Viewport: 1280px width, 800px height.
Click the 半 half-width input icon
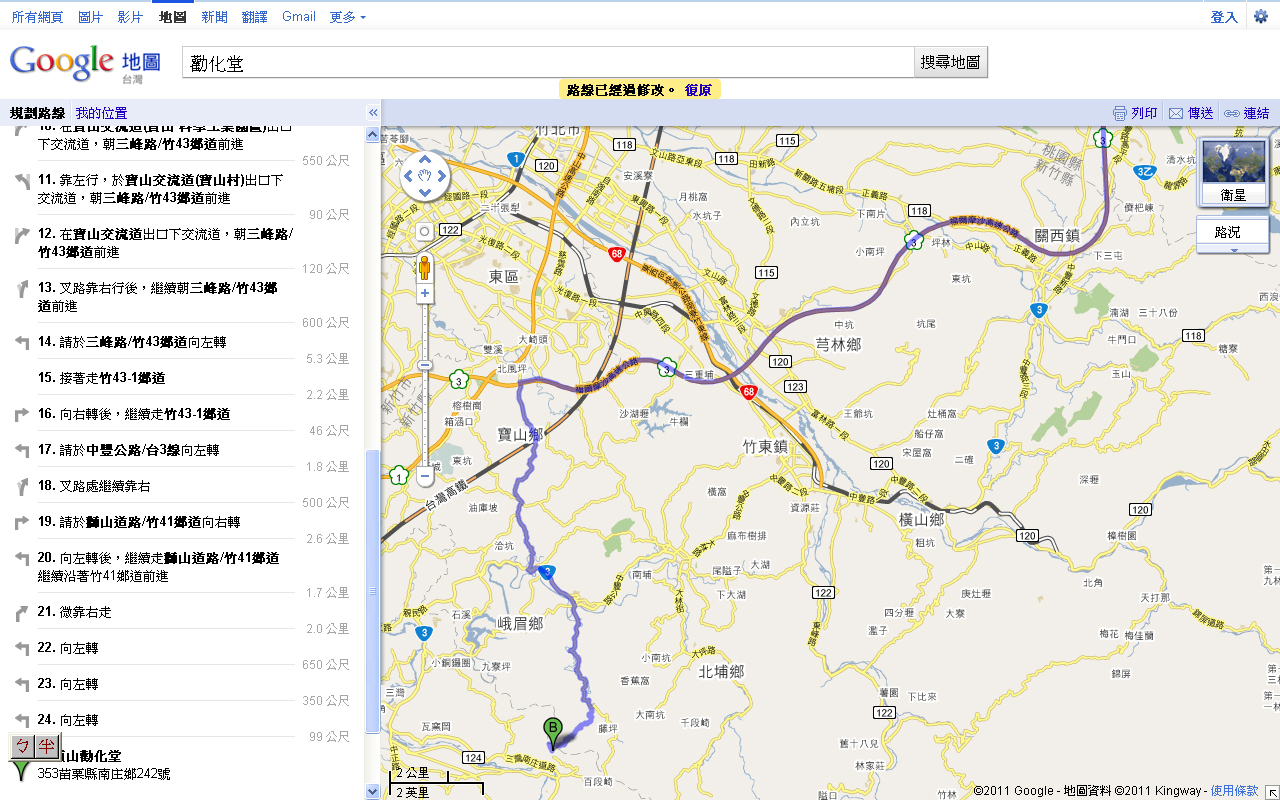[x=47, y=746]
